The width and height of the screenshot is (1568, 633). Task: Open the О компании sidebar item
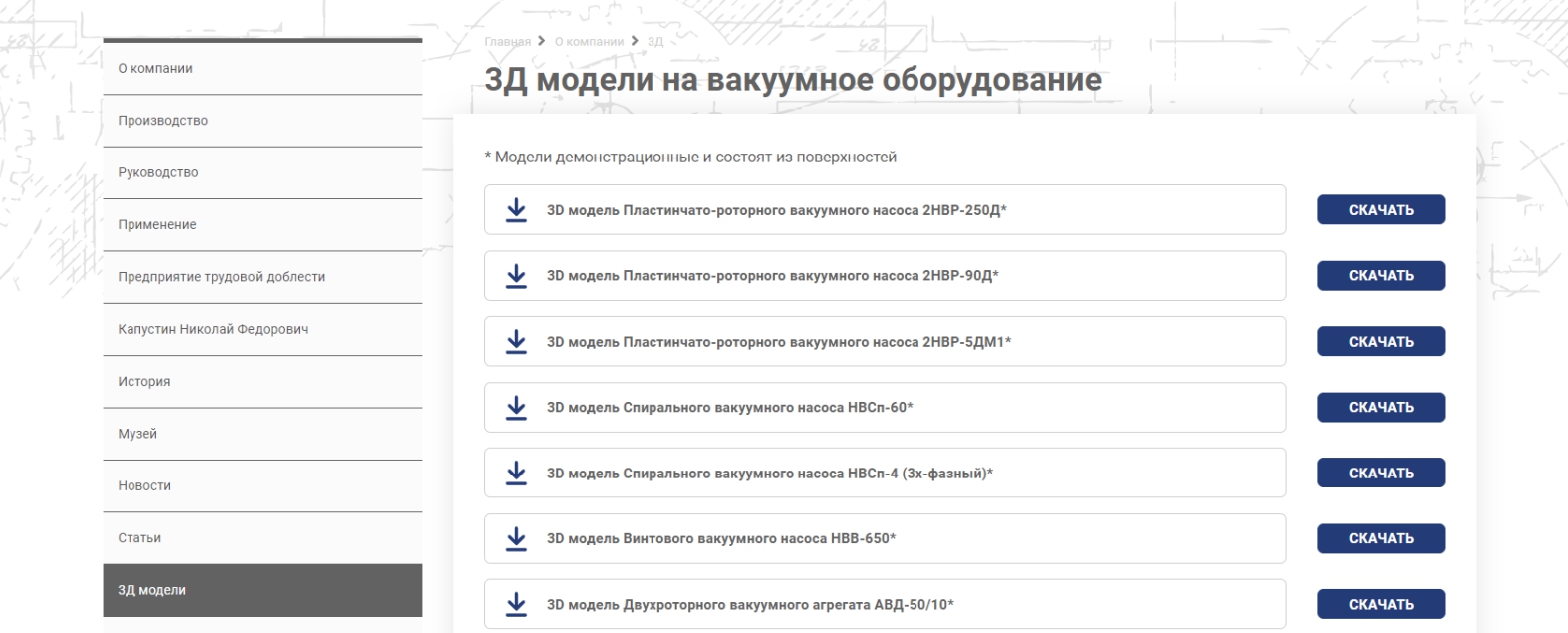pos(155,69)
